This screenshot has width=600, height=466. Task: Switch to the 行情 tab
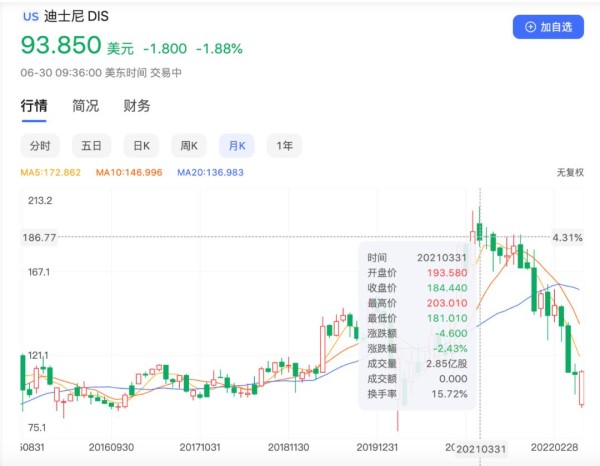point(34,106)
